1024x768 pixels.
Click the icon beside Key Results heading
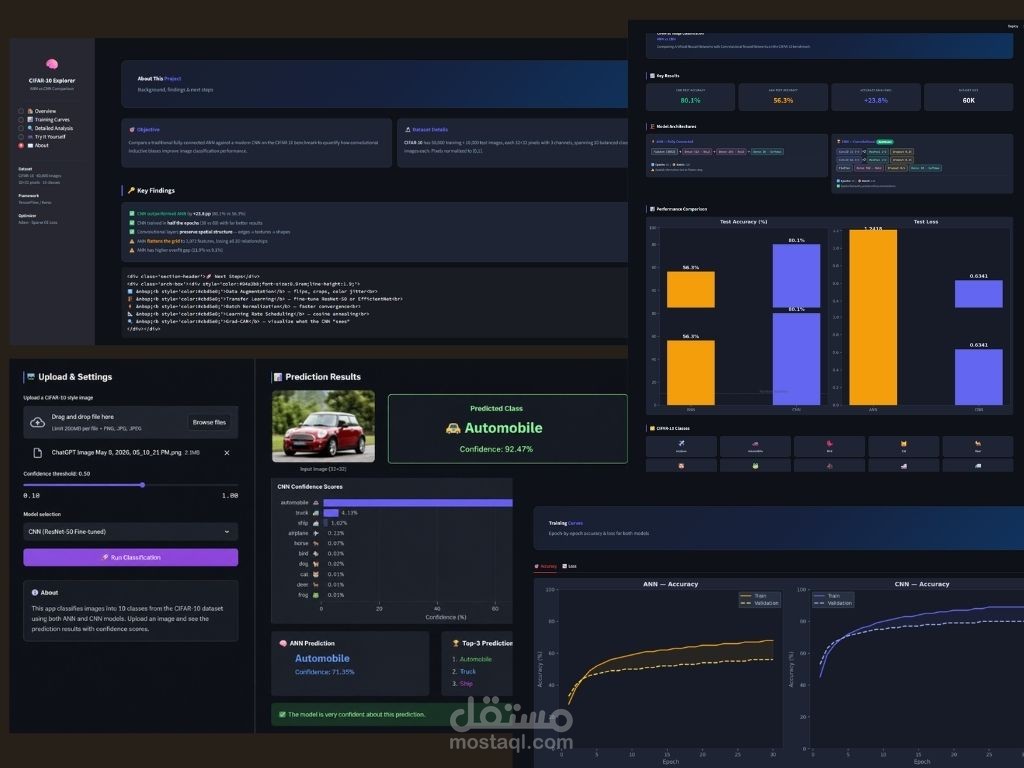[x=652, y=76]
